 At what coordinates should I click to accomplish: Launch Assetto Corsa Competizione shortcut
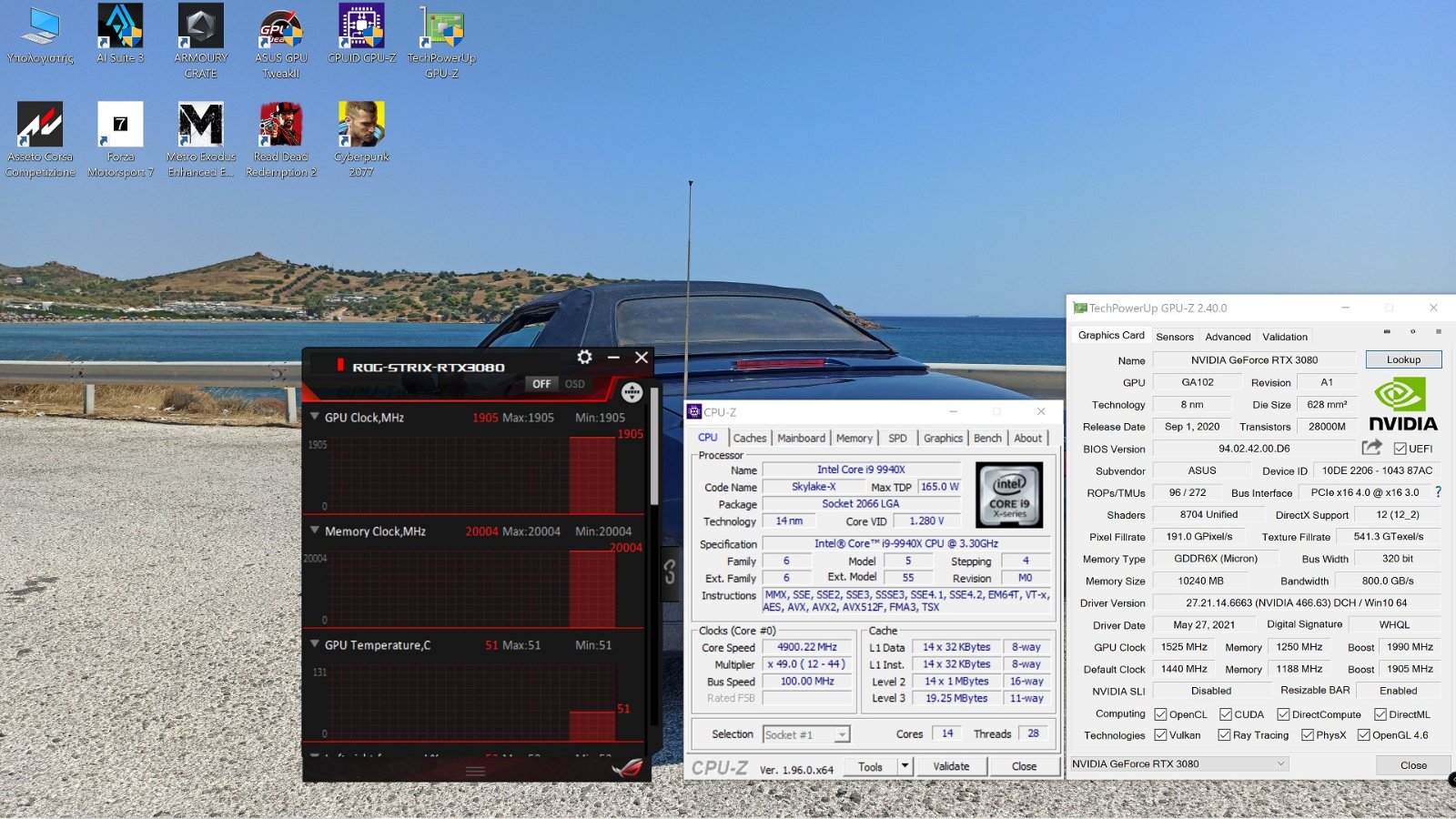tap(40, 140)
